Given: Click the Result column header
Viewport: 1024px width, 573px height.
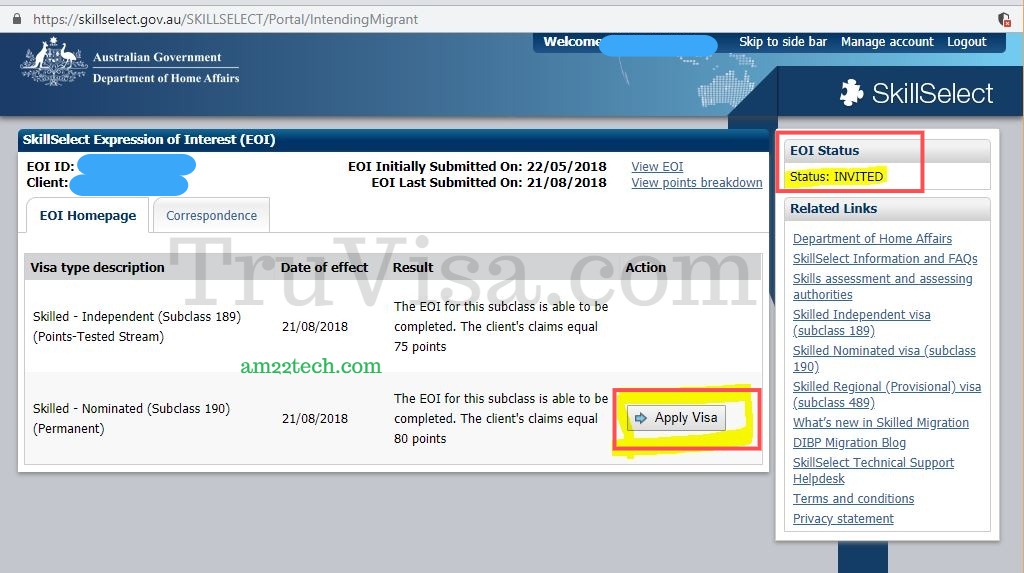Looking at the screenshot, I should pos(413,268).
